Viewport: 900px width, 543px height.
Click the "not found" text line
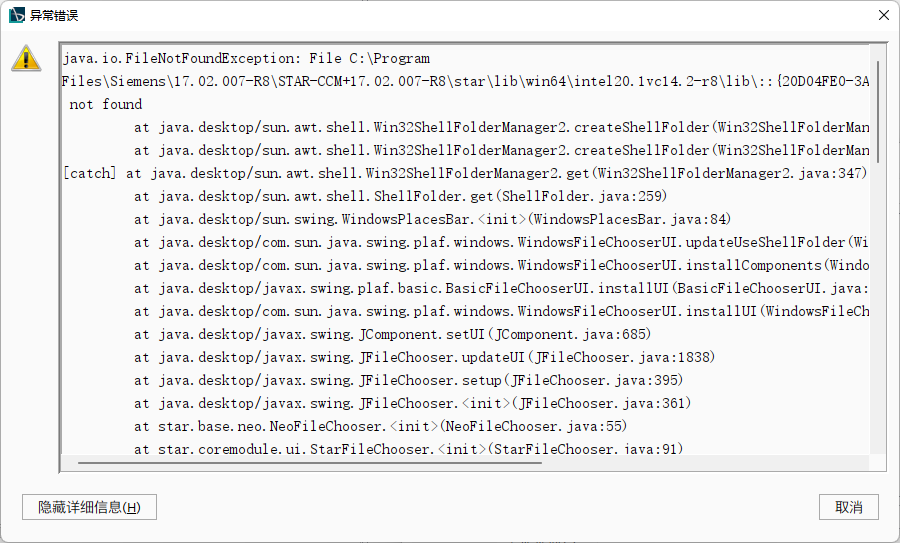pos(106,104)
